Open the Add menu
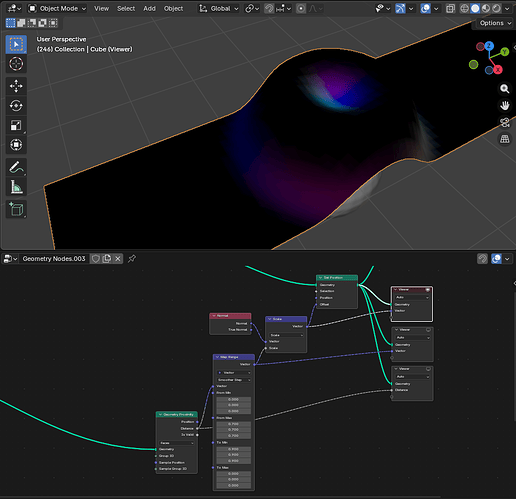516x499 pixels. coord(149,9)
